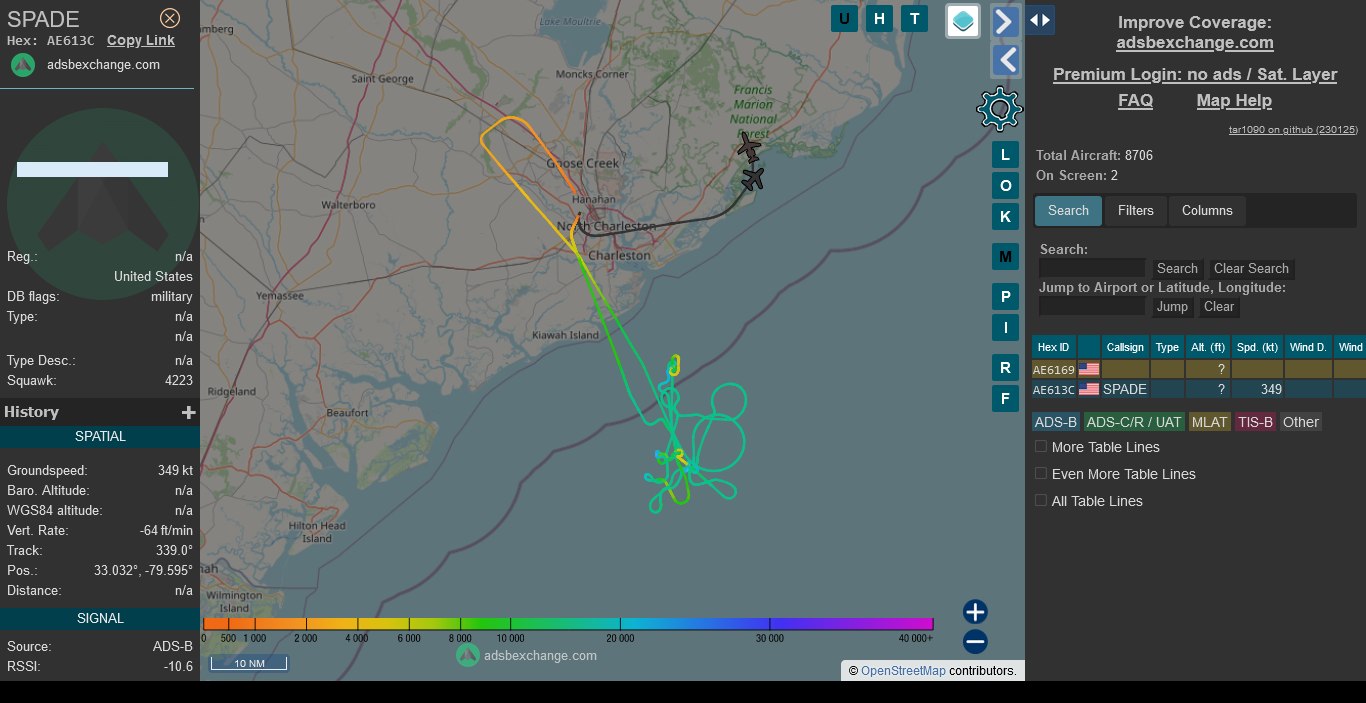Toggle the ADS-B source filter
Viewport: 1366px width, 703px height.
pos(1056,422)
